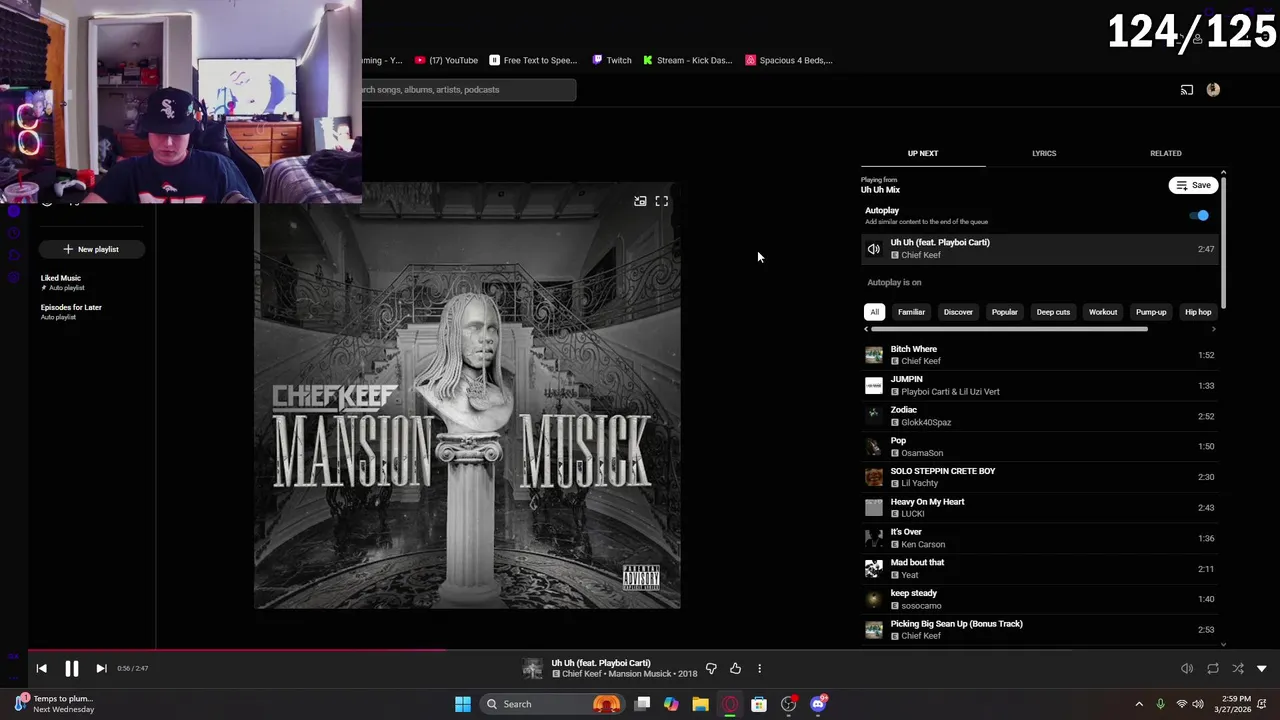Play Picking Big Sean Up (Bonus Track)
This screenshot has height=720, width=1280.
tap(1040, 630)
